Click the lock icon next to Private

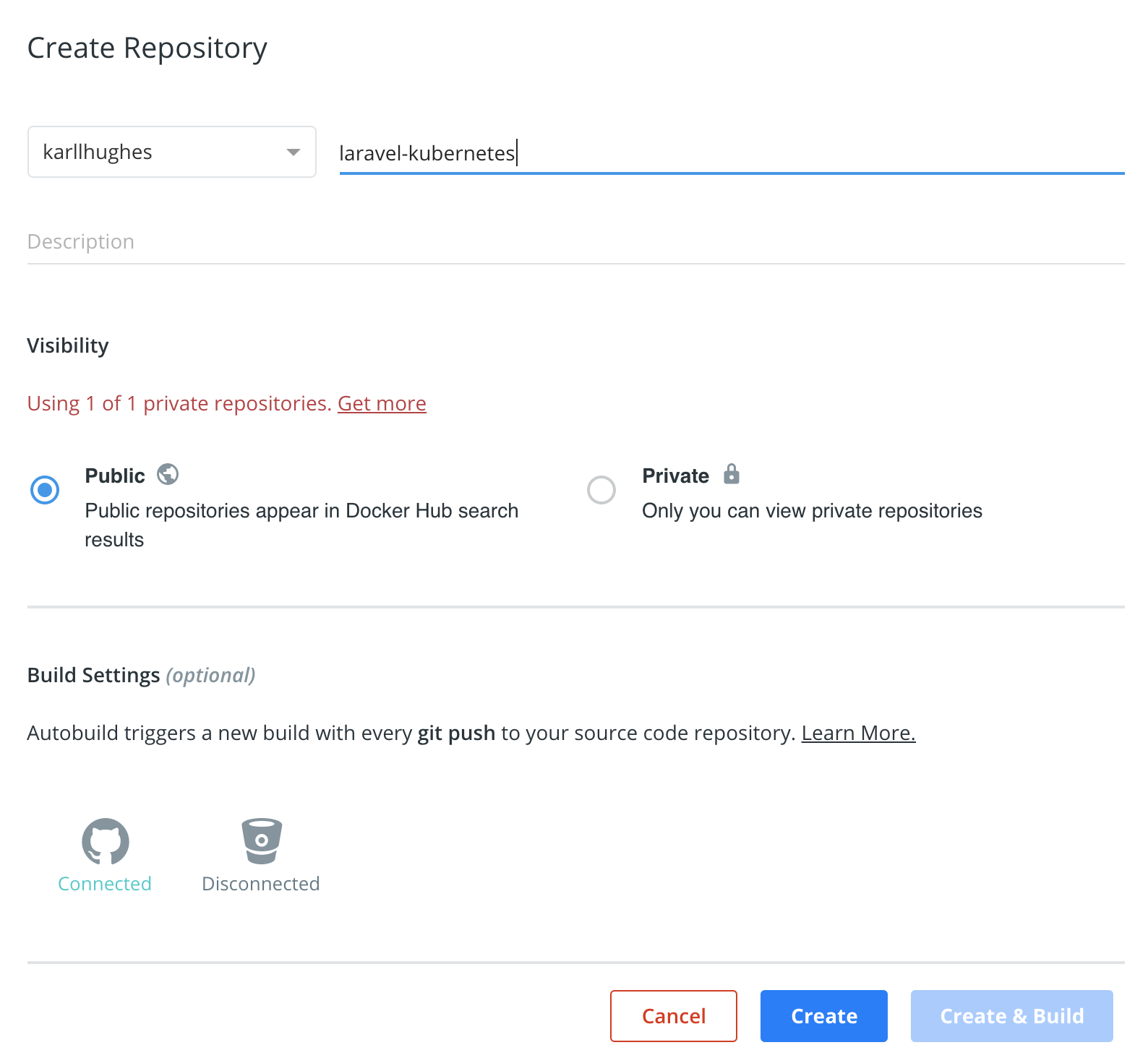[732, 474]
